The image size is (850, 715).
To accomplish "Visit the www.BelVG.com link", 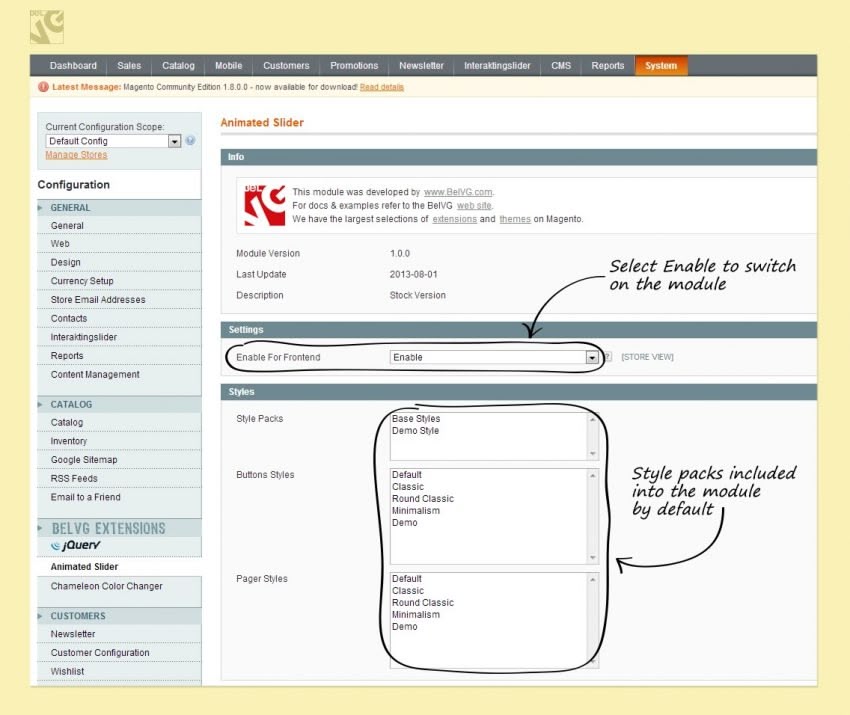I will coord(458,192).
